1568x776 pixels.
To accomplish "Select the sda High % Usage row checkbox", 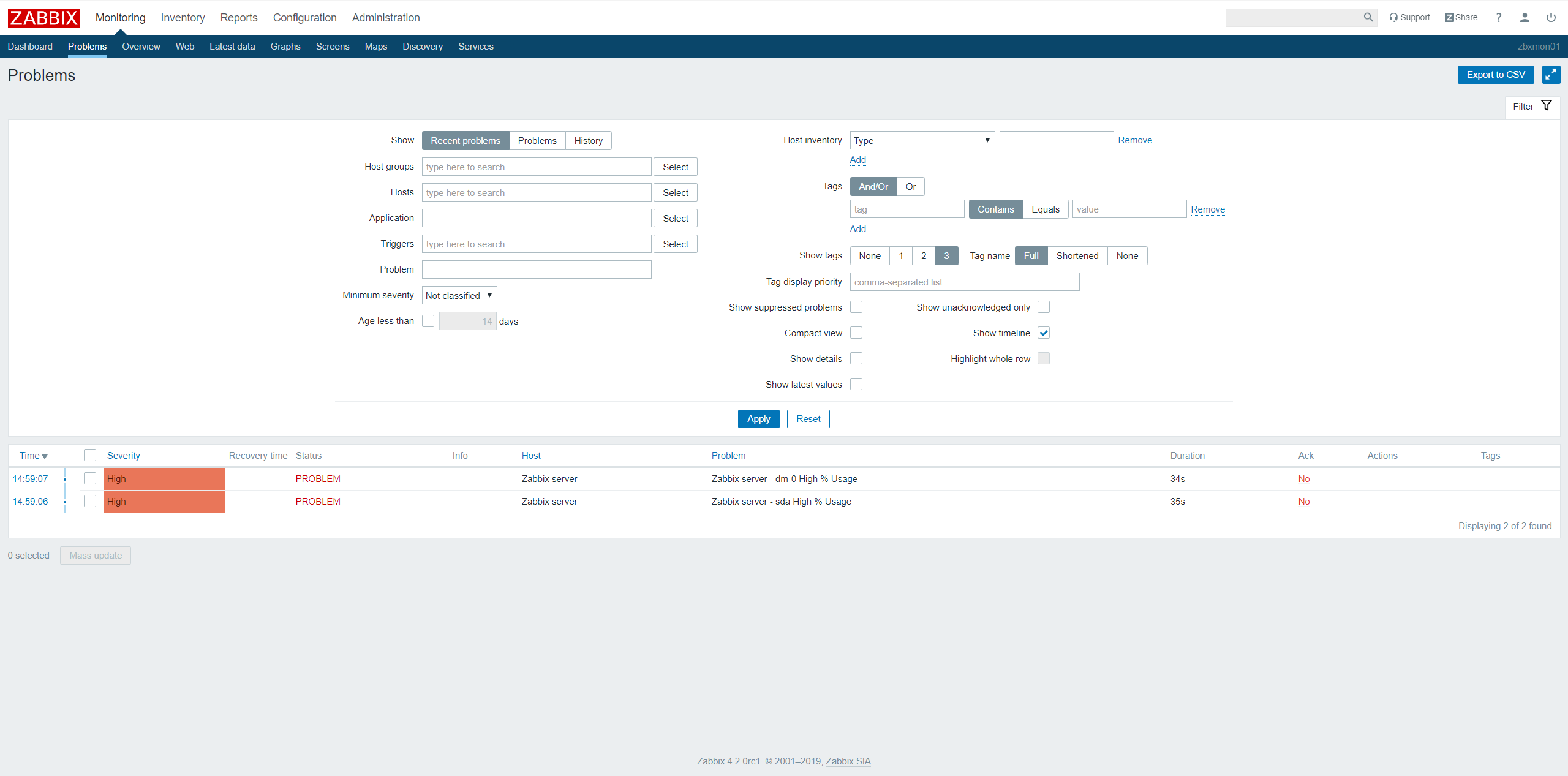I will click(x=90, y=501).
